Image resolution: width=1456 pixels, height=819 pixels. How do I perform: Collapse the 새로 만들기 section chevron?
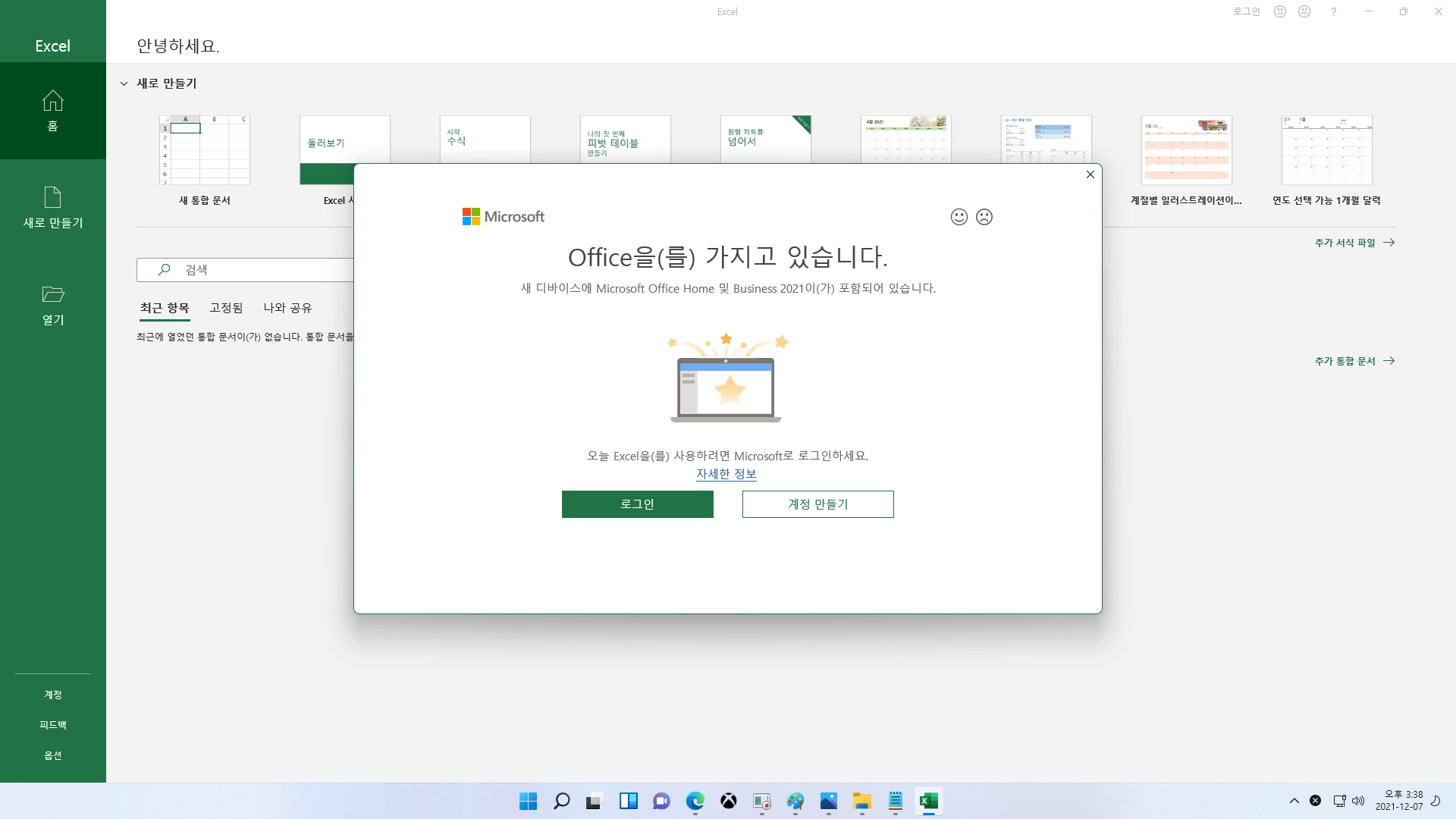point(124,83)
